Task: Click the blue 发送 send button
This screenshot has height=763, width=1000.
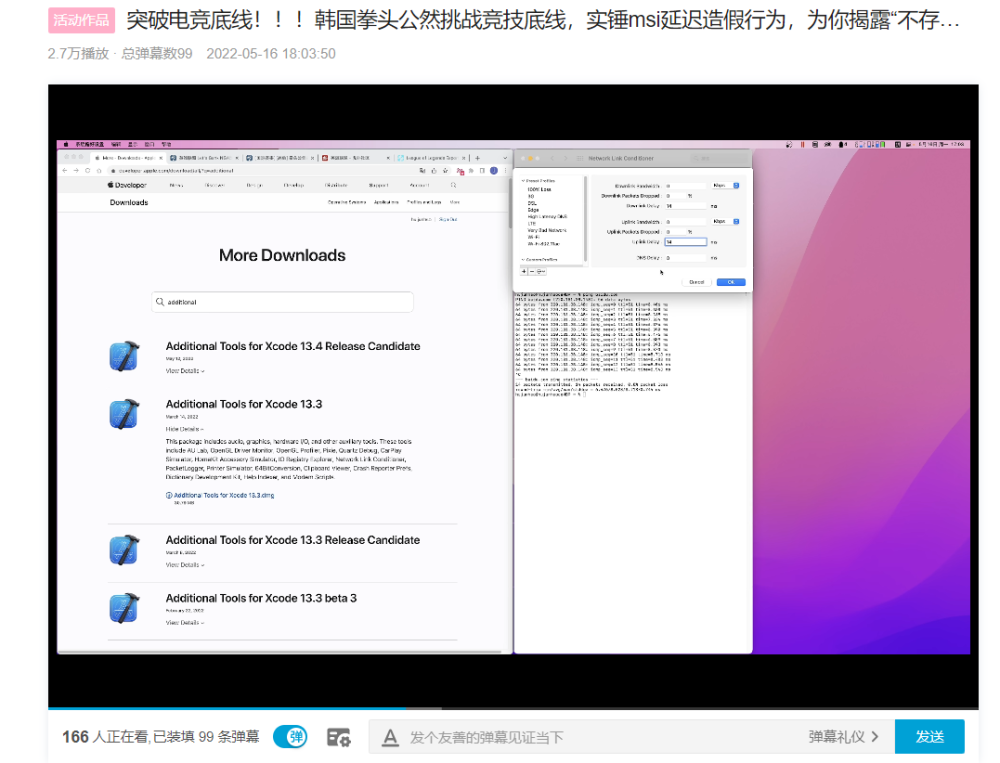Action: click(x=929, y=737)
